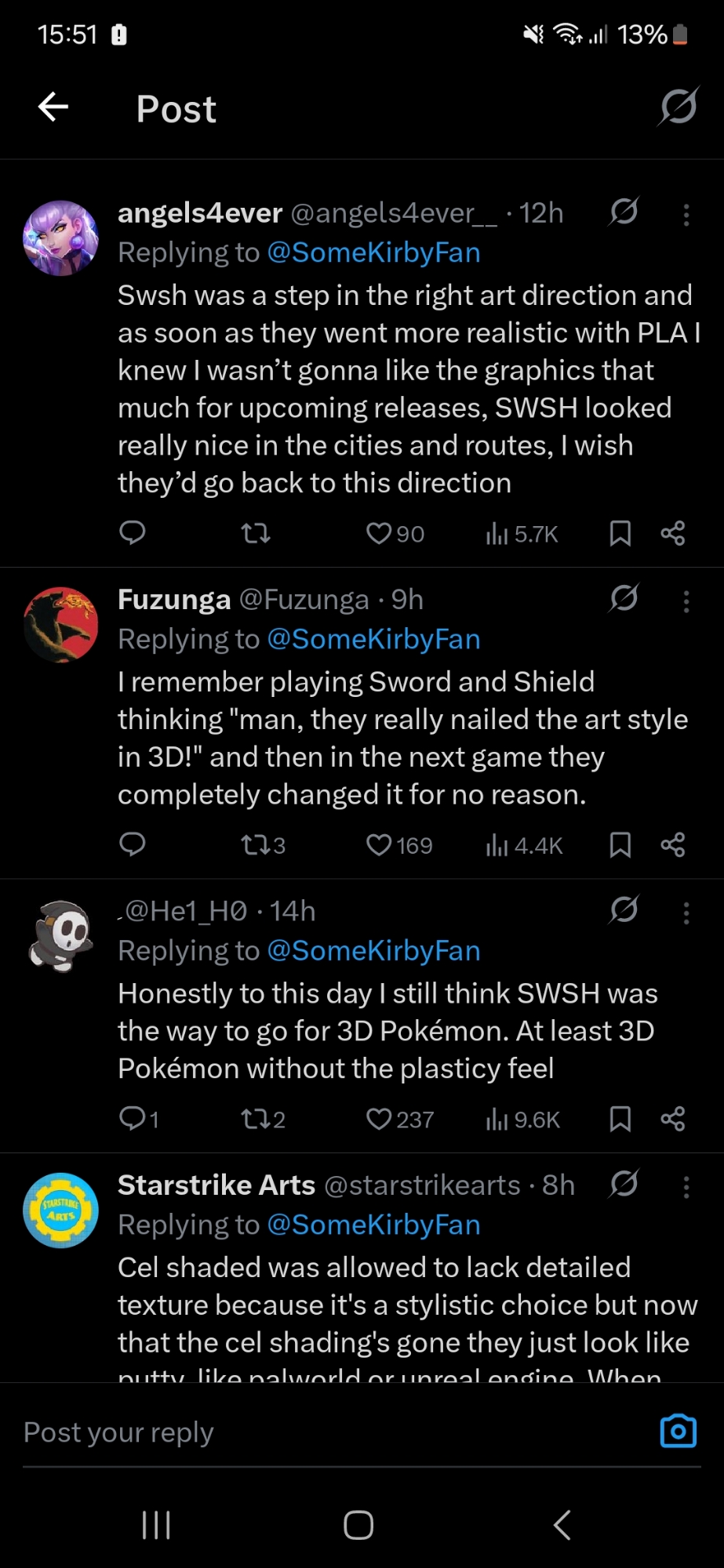Reply to Fuzunga's comment
Screen dimensions: 724x1568
pyautogui.click(x=132, y=844)
